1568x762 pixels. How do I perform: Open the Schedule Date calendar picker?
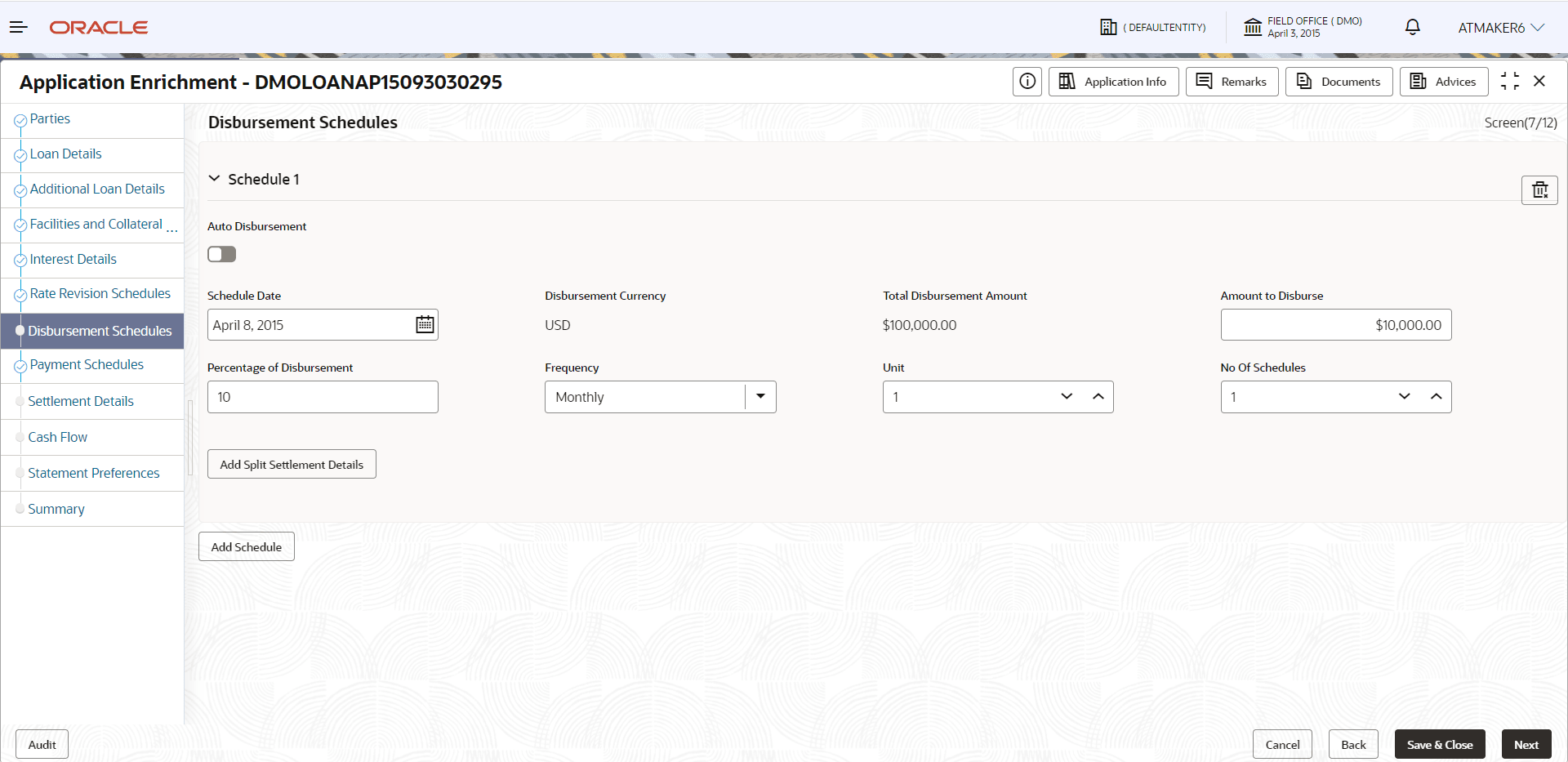(425, 325)
